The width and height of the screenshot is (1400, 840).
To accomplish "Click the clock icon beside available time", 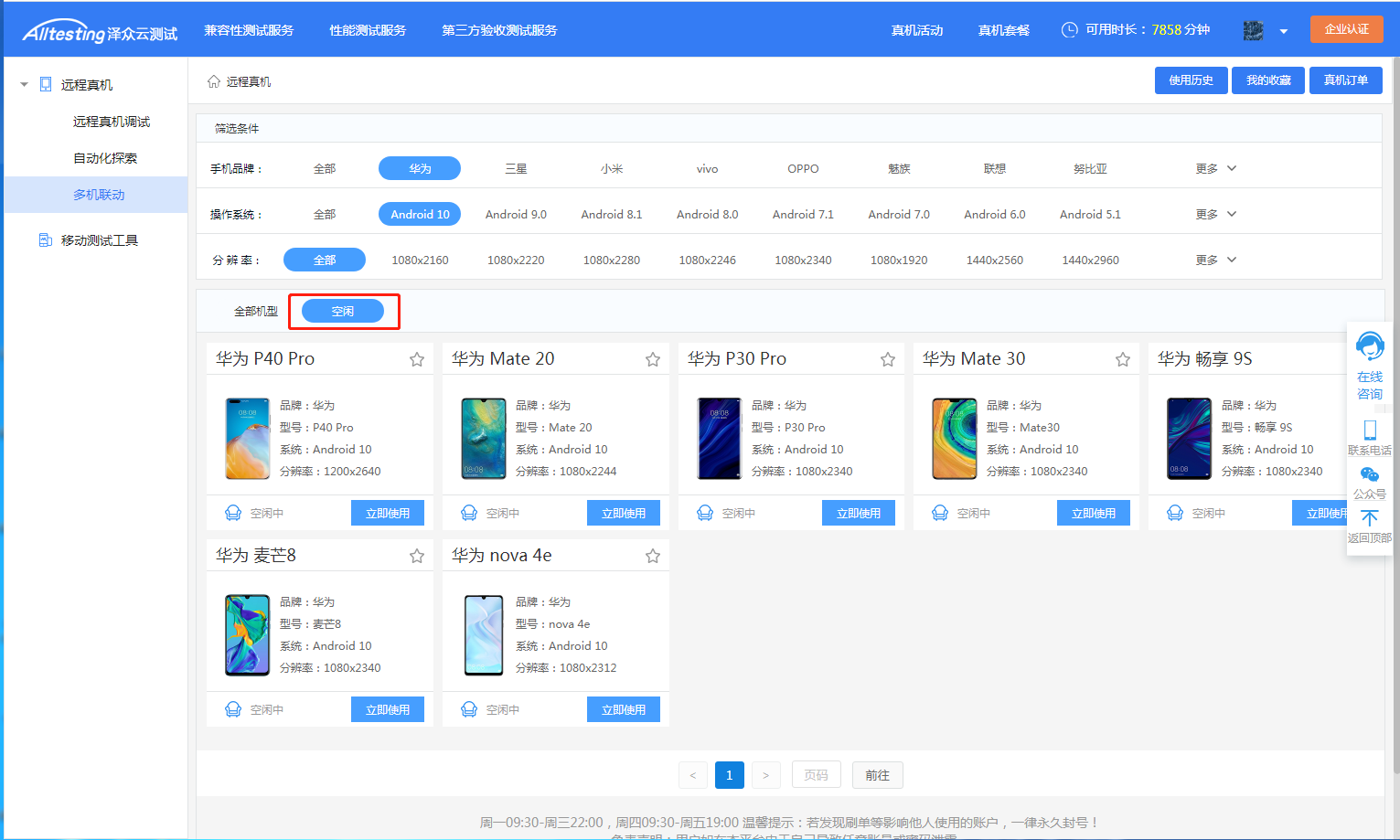I will [1069, 30].
